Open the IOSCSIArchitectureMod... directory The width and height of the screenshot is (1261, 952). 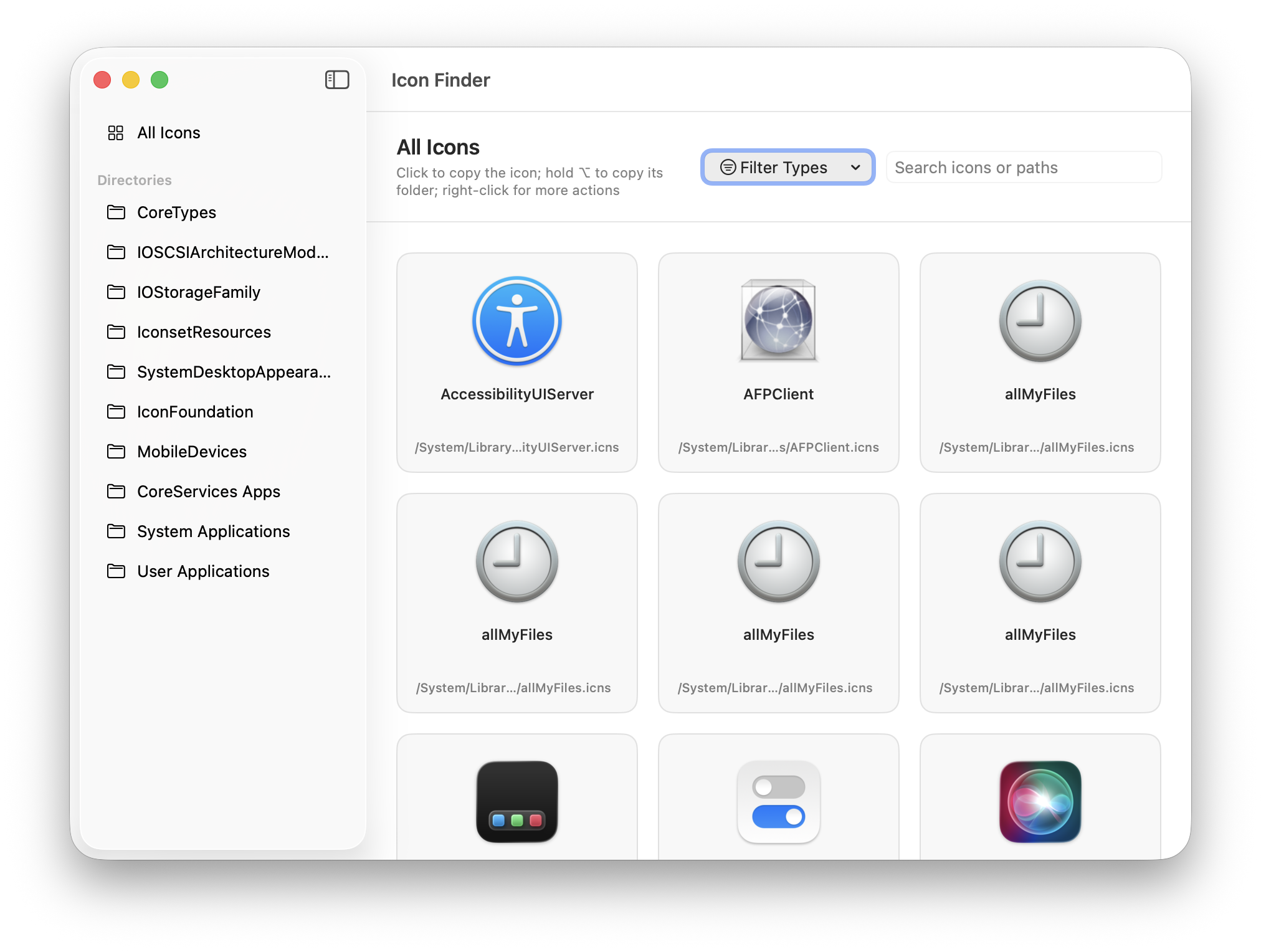tap(223, 252)
